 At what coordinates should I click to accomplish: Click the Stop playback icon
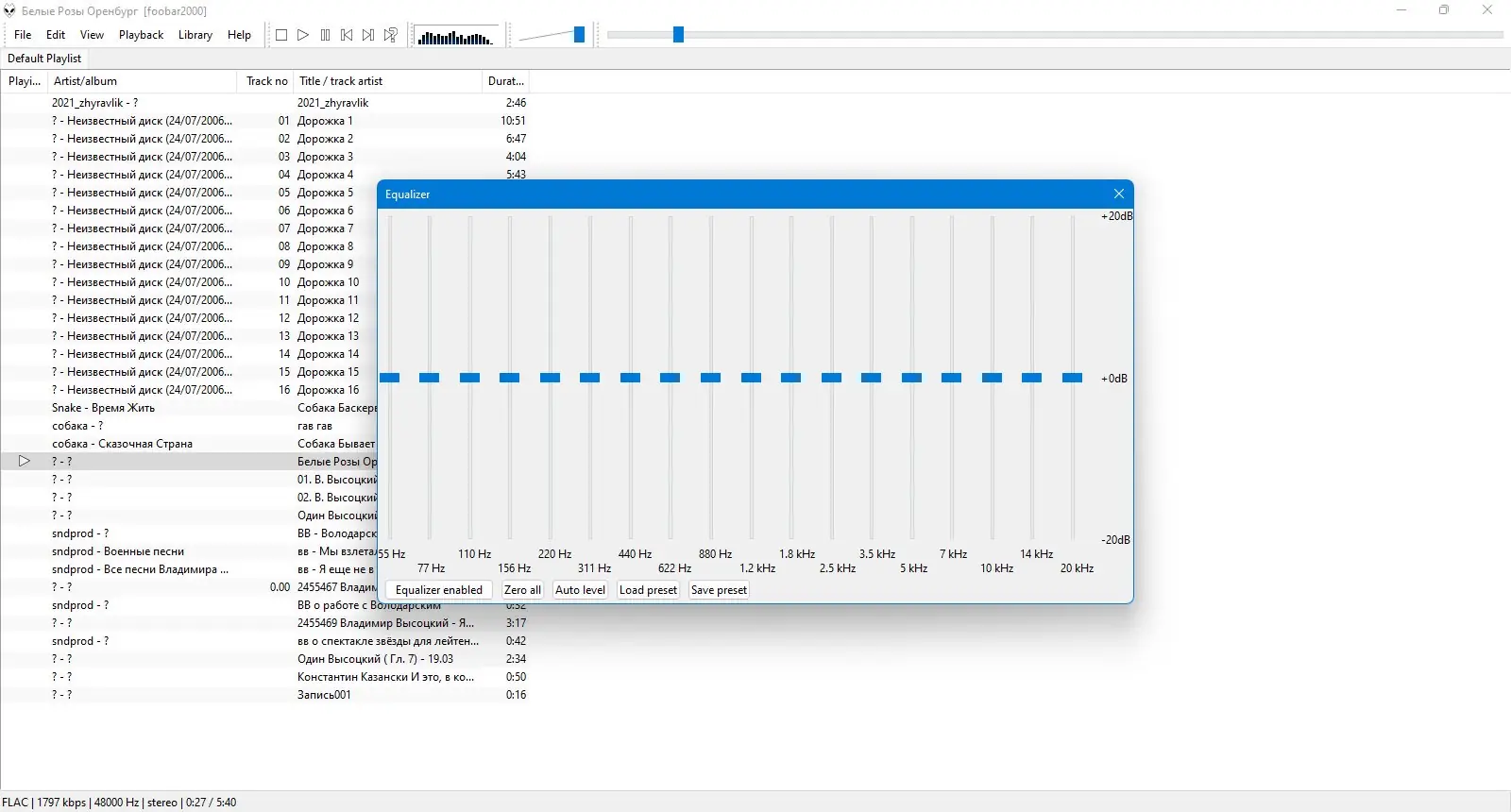click(x=281, y=35)
